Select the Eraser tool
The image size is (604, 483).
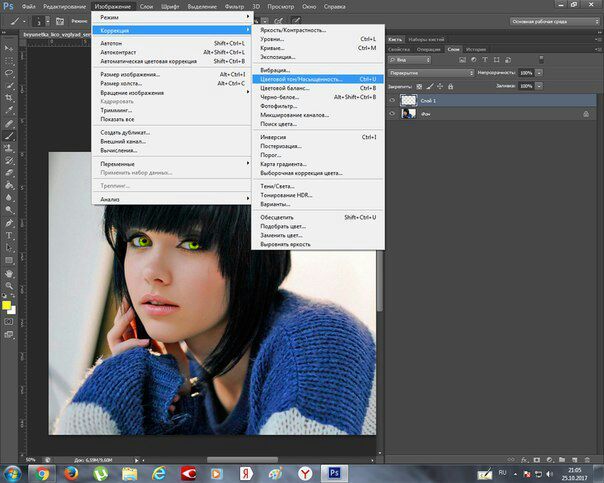point(9,173)
